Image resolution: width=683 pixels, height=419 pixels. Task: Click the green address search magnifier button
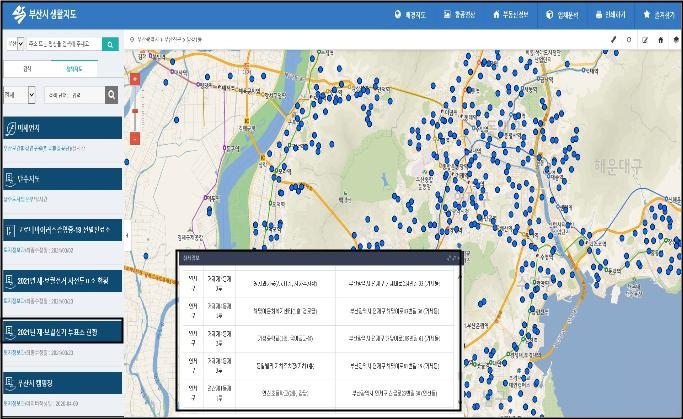[x=110, y=44]
